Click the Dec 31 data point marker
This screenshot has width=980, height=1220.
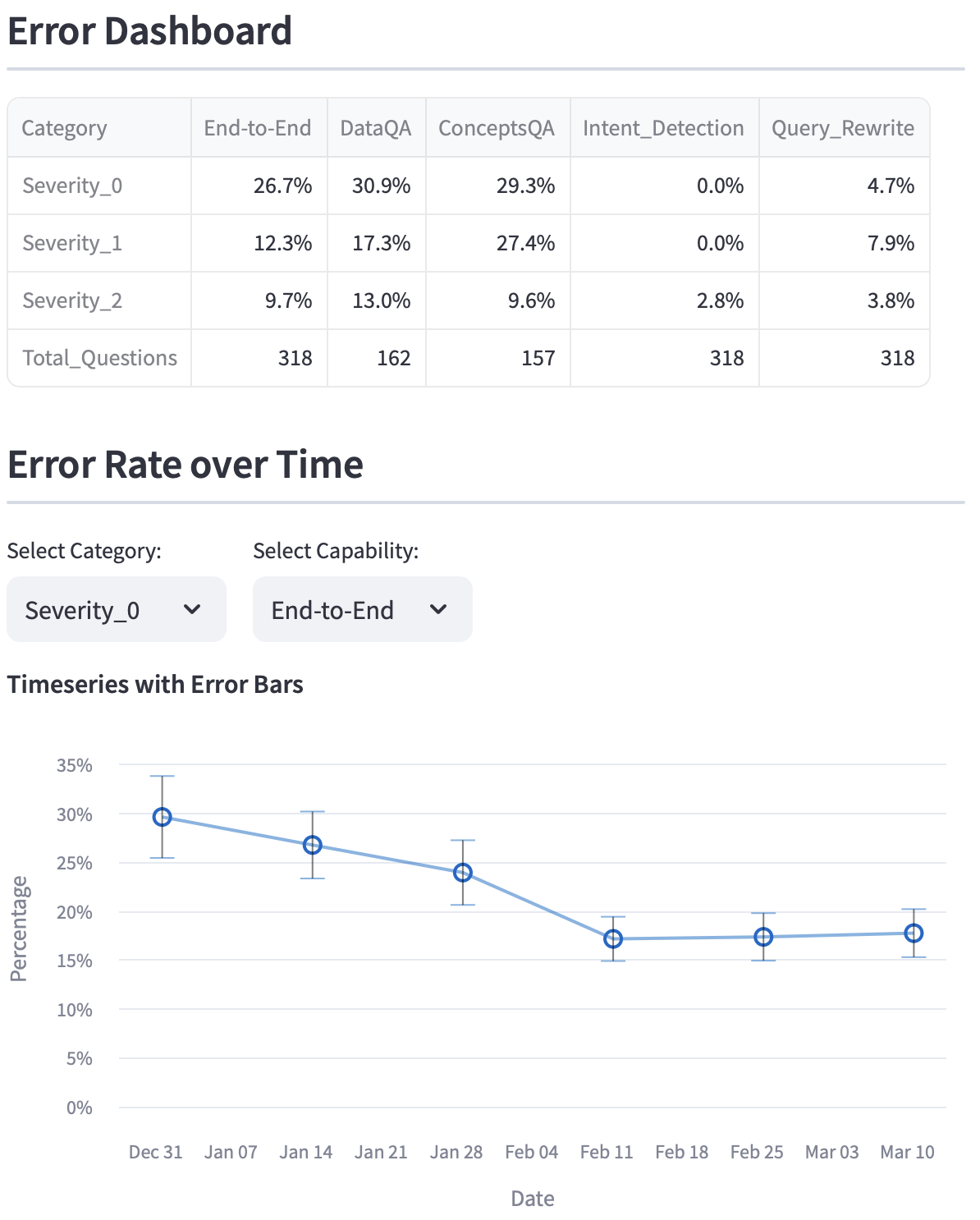(x=163, y=817)
